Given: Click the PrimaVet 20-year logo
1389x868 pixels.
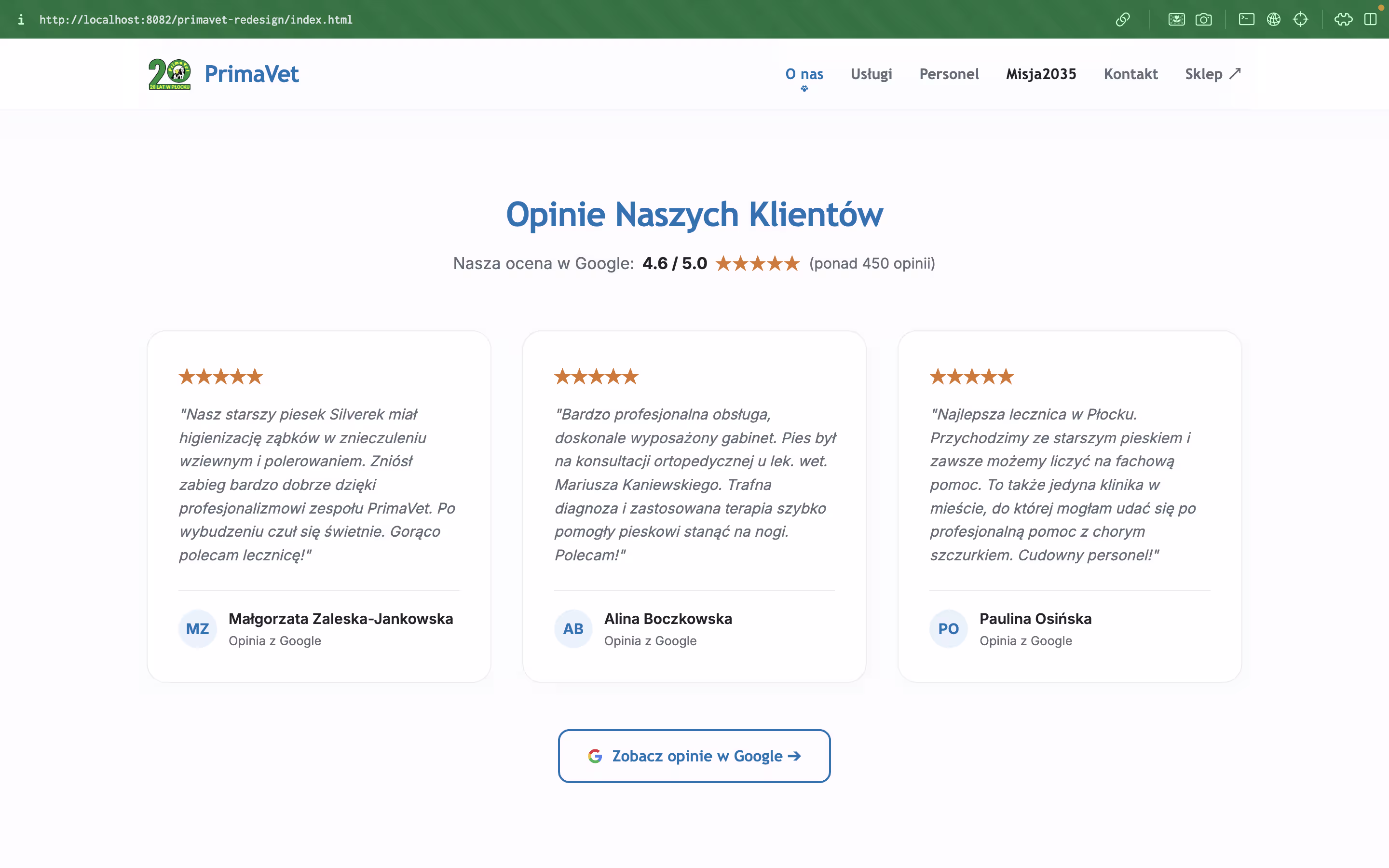Looking at the screenshot, I should 169,74.
